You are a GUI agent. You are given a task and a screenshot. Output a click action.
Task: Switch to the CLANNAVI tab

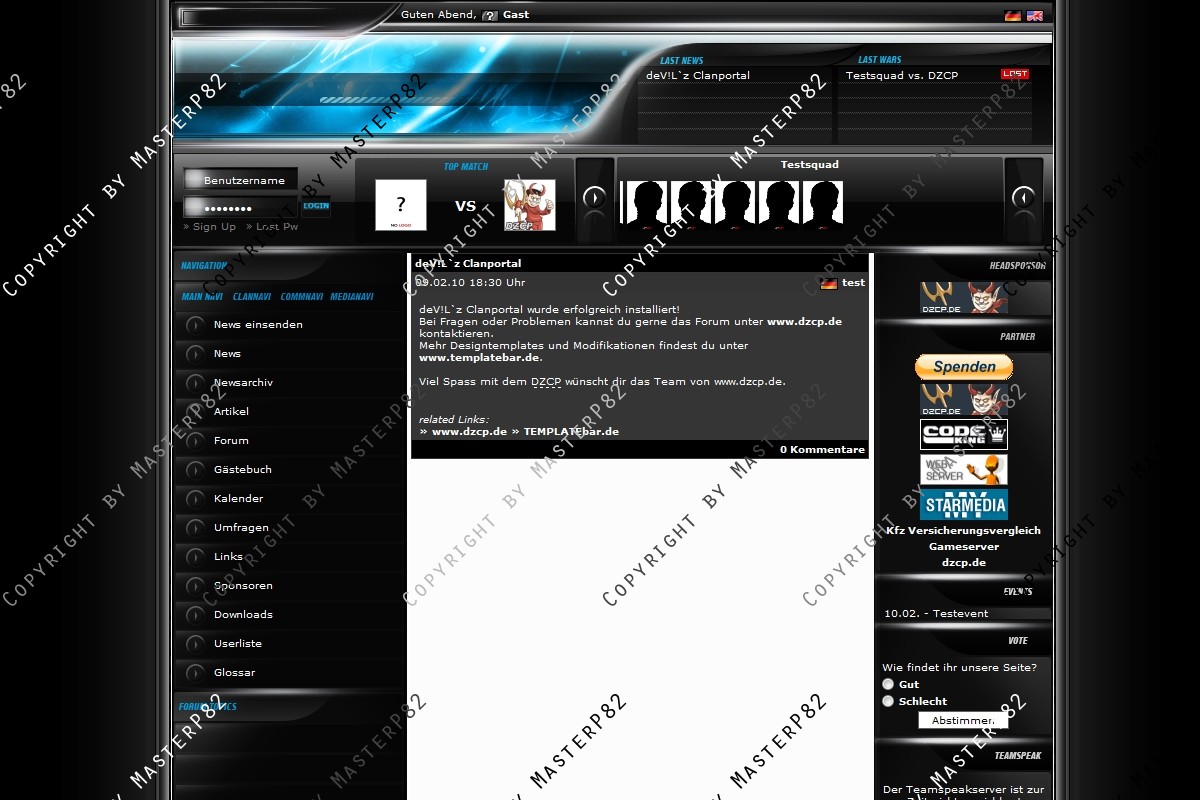point(252,297)
